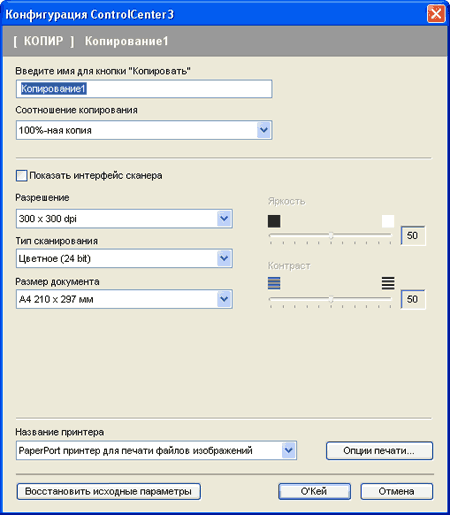450x515 pixels.
Task: Click the black high contrast icon
Action: pos(388,283)
